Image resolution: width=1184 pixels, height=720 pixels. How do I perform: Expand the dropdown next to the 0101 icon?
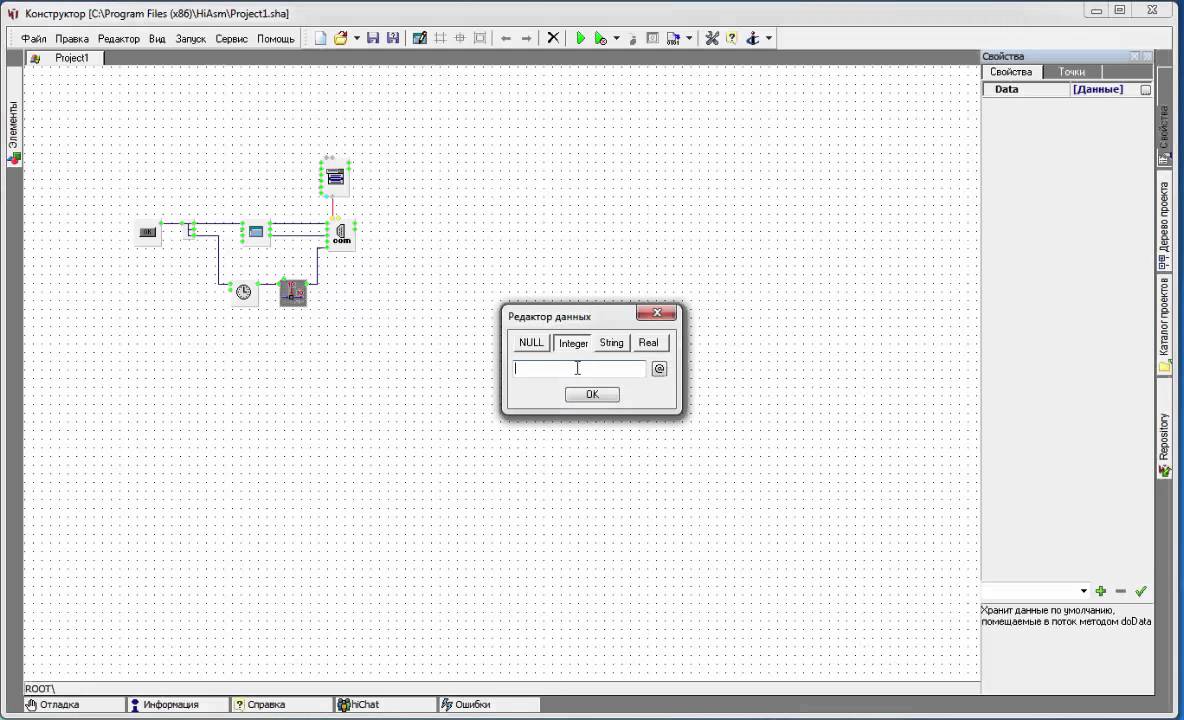pos(689,38)
